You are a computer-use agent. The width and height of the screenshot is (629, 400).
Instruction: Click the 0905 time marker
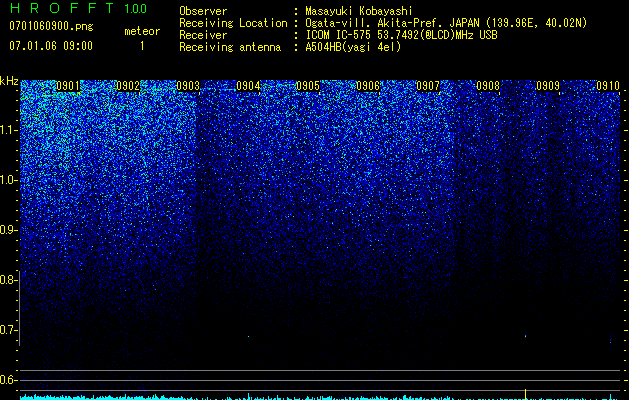308,86
